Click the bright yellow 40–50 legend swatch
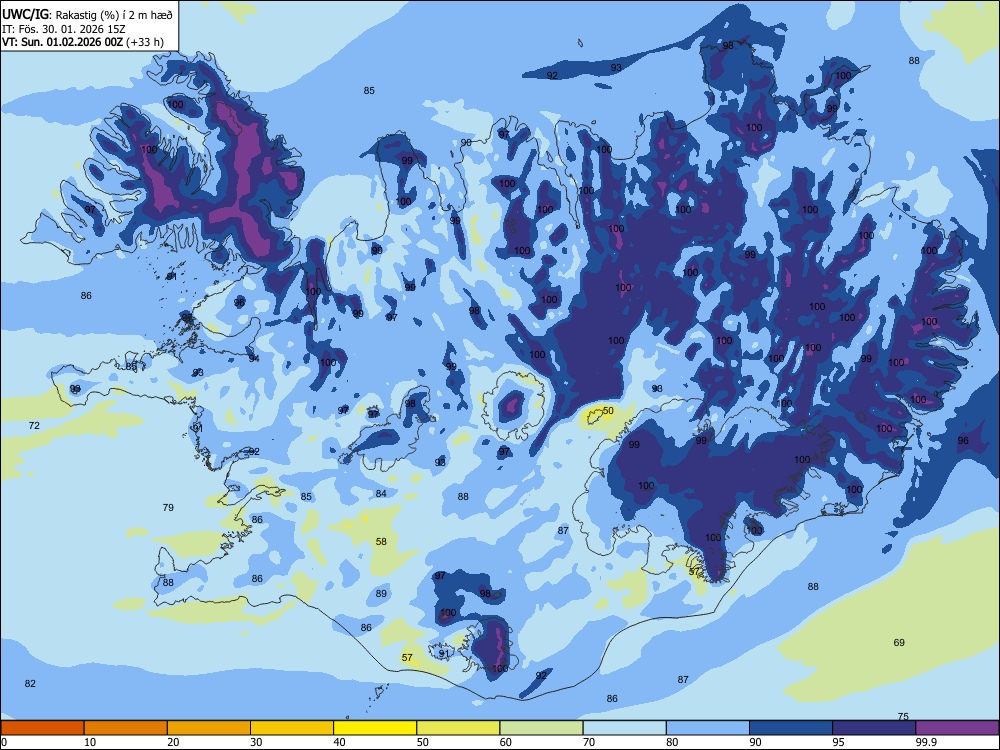 (375, 728)
